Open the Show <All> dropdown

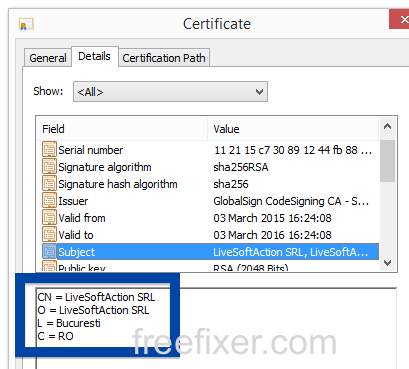click(x=170, y=92)
